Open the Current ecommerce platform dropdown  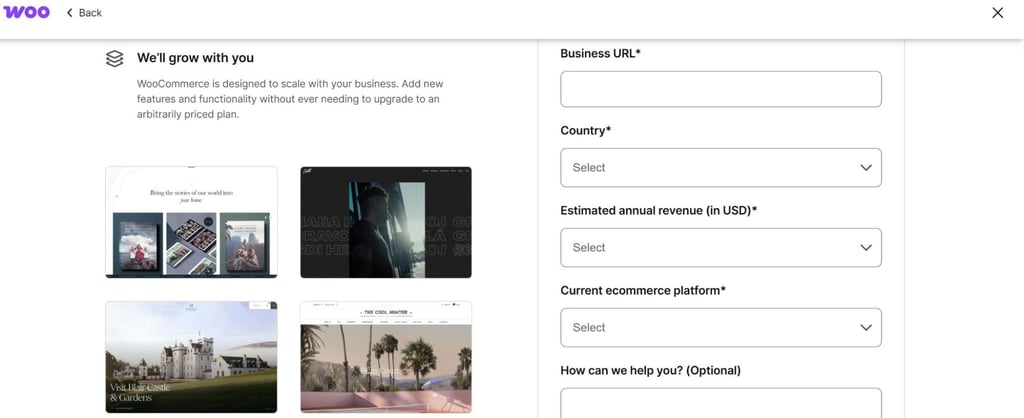point(721,327)
